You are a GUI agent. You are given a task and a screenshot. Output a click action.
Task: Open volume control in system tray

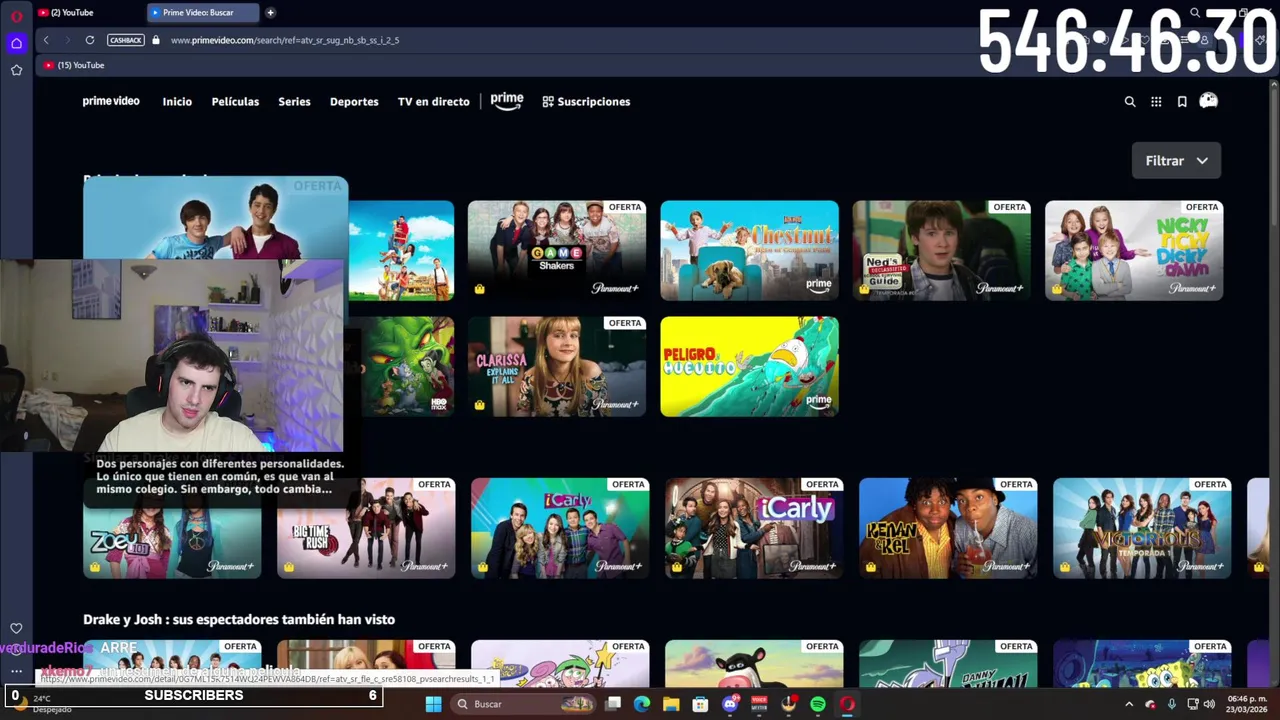[x=1211, y=704]
